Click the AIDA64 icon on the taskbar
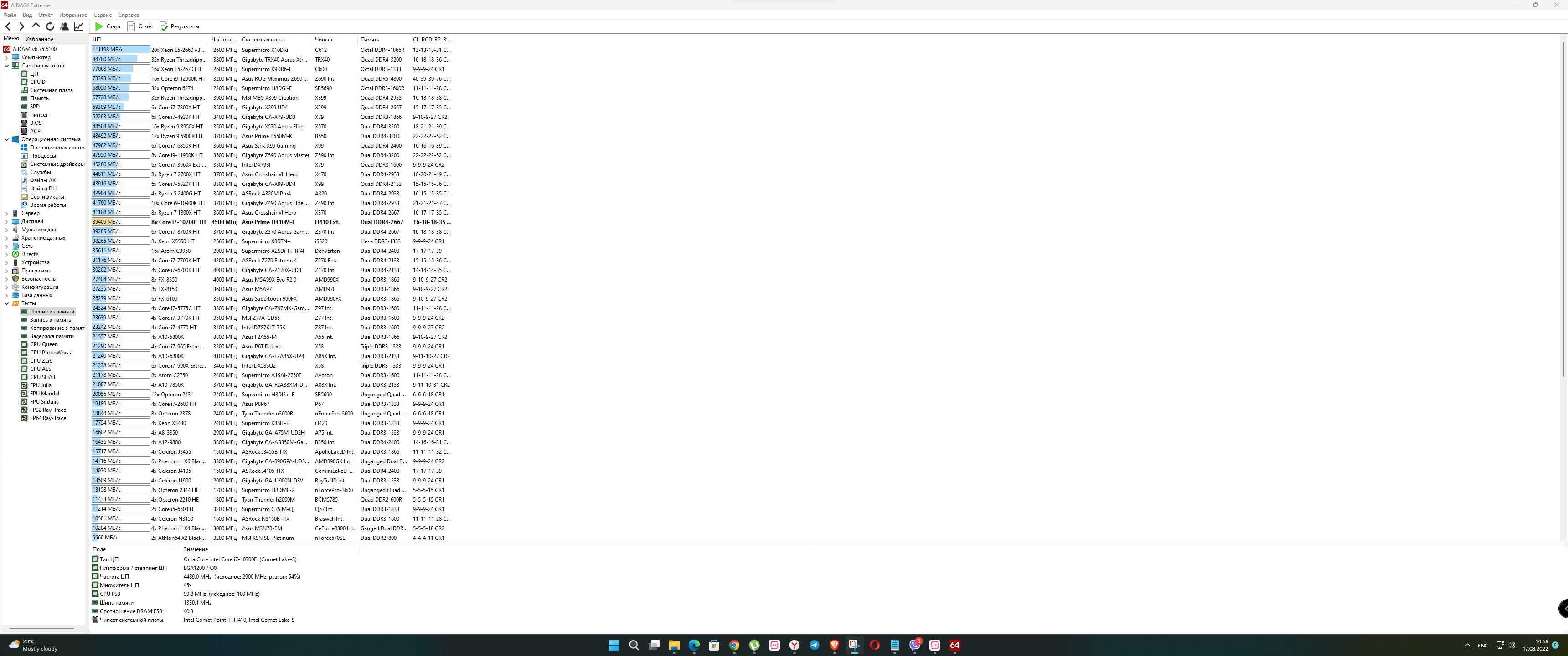 [x=954, y=645]
